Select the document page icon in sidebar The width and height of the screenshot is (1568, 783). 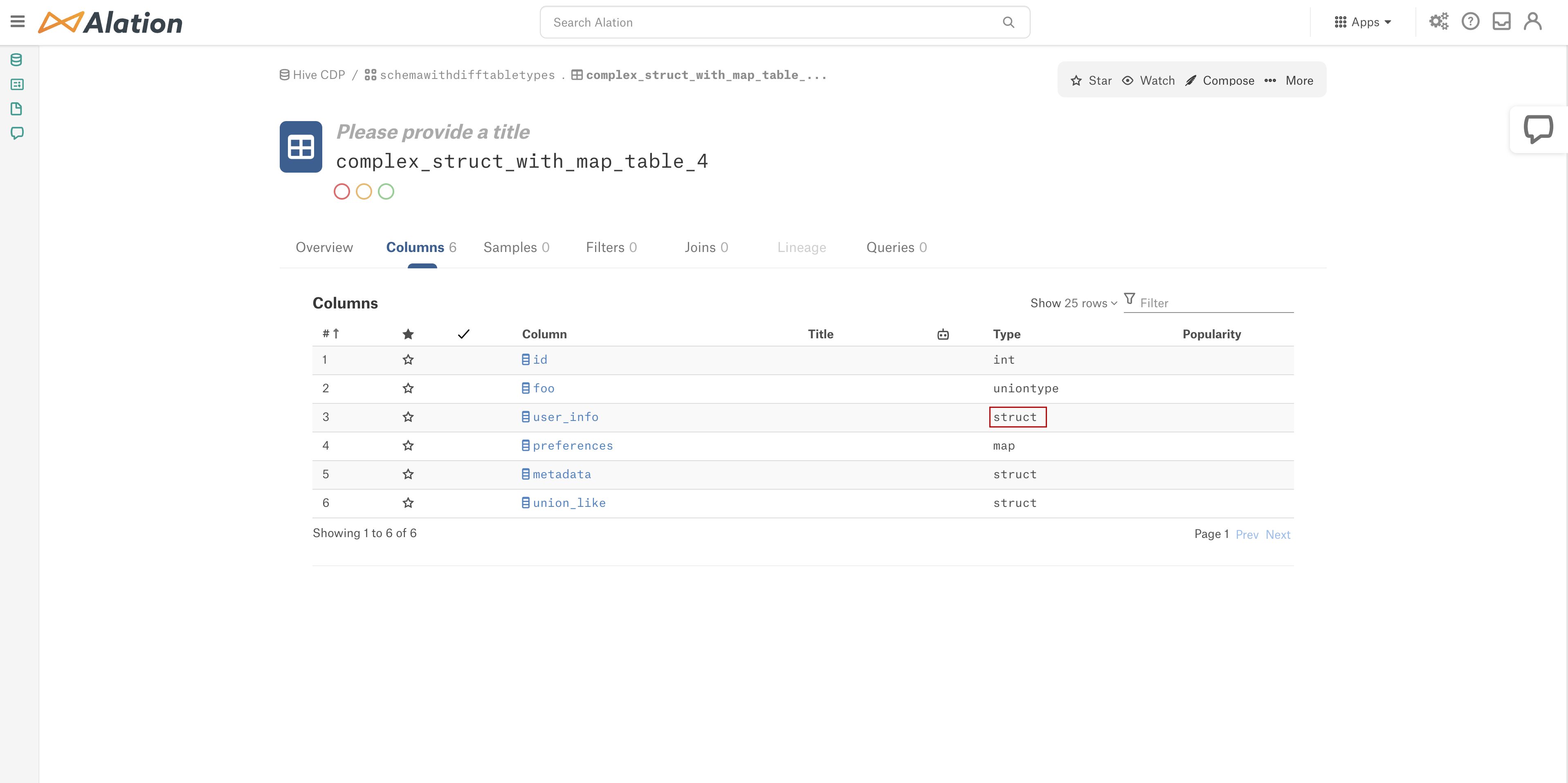point(16,109)
